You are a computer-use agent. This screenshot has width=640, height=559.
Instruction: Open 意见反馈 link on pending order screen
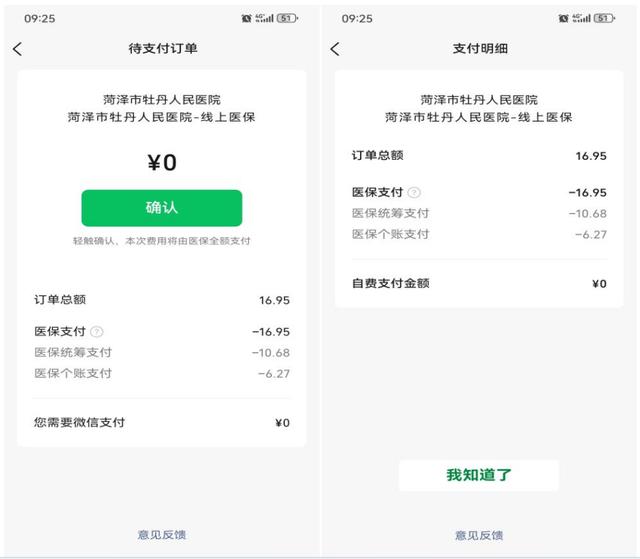162,535
